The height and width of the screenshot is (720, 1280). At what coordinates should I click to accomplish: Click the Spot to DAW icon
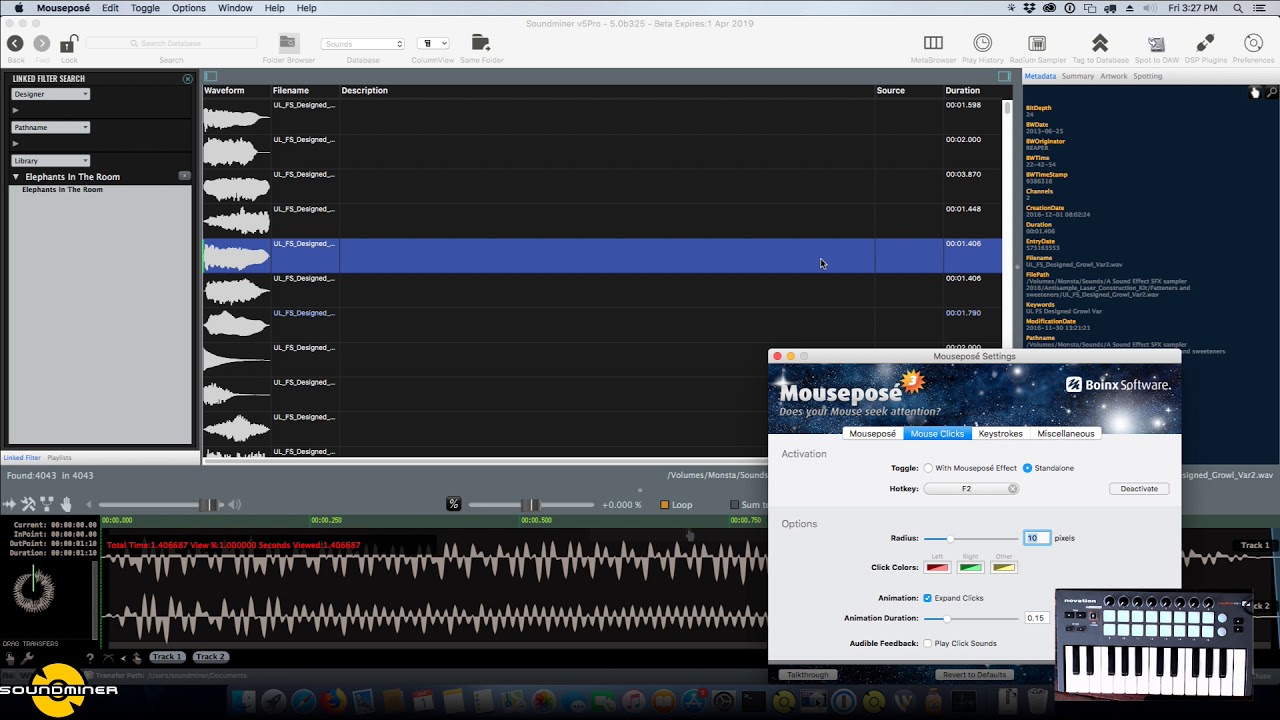1156,43
